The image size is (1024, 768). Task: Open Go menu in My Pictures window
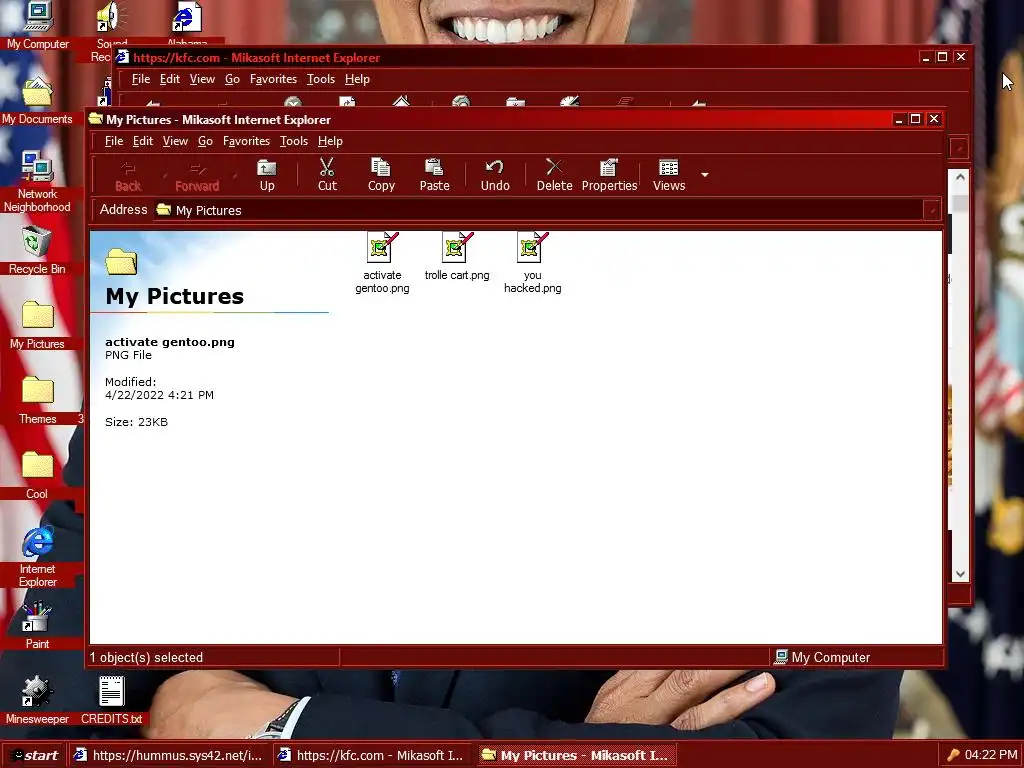pyautogui.click(x=205, y=141)
